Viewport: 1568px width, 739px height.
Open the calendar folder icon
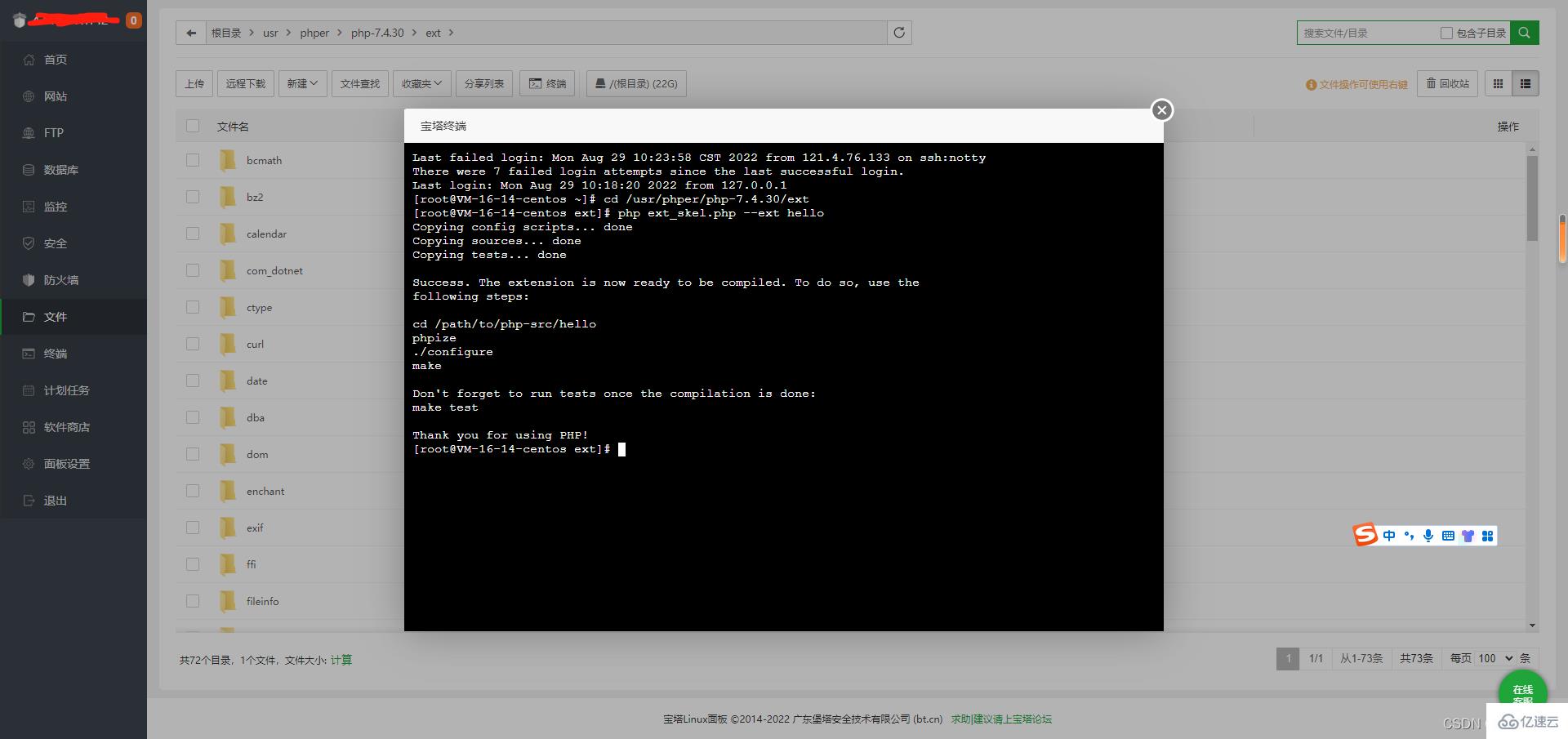[228, 234]
